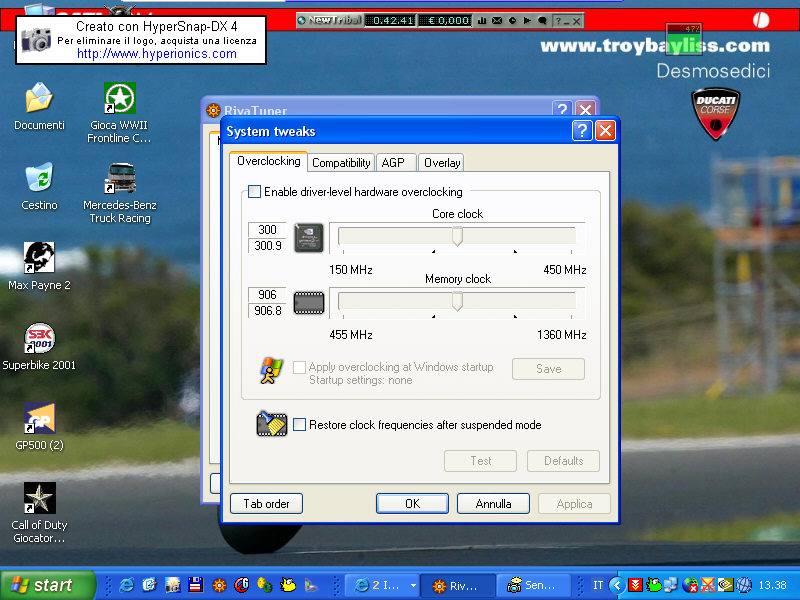Image resolution: width=800 pixels, height=600 pixels.
Task: Launch RivaTuner from the quick launch gear icon
Action: pyautogui.click(x=219, y=585)
